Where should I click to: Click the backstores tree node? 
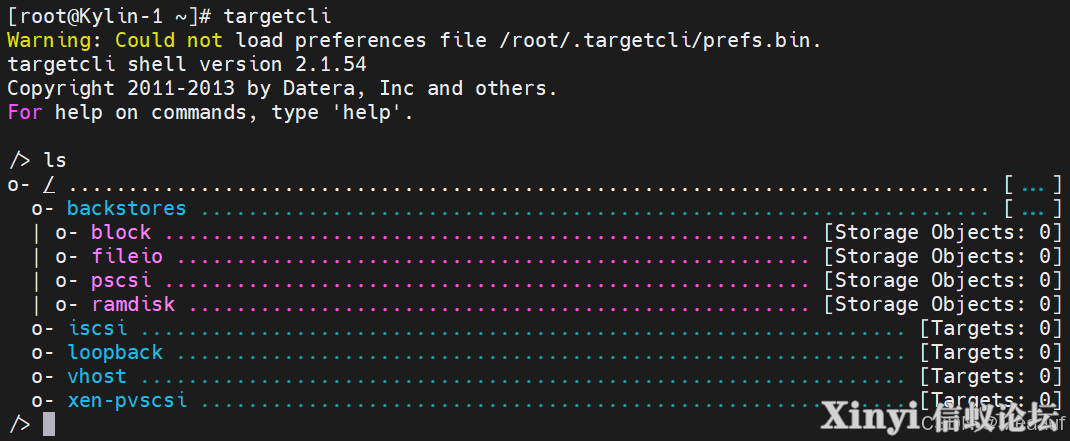click(x=126, y=208)
